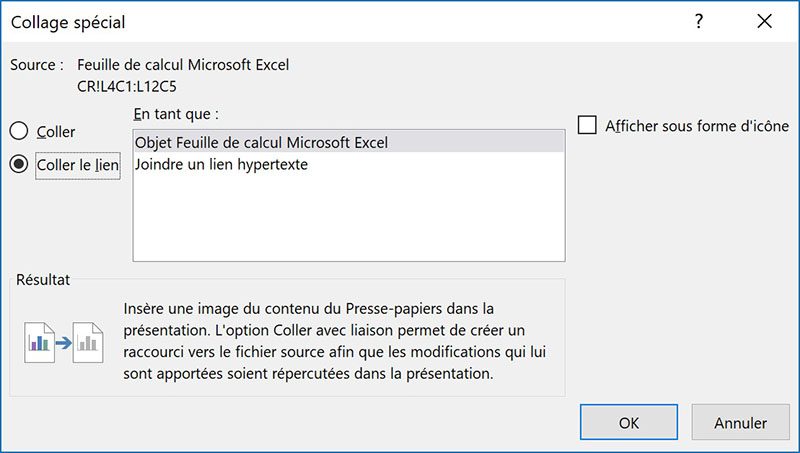Select the Coller le lien radio button
Screen dimensions: 800x453
click(x=19, y=165)
